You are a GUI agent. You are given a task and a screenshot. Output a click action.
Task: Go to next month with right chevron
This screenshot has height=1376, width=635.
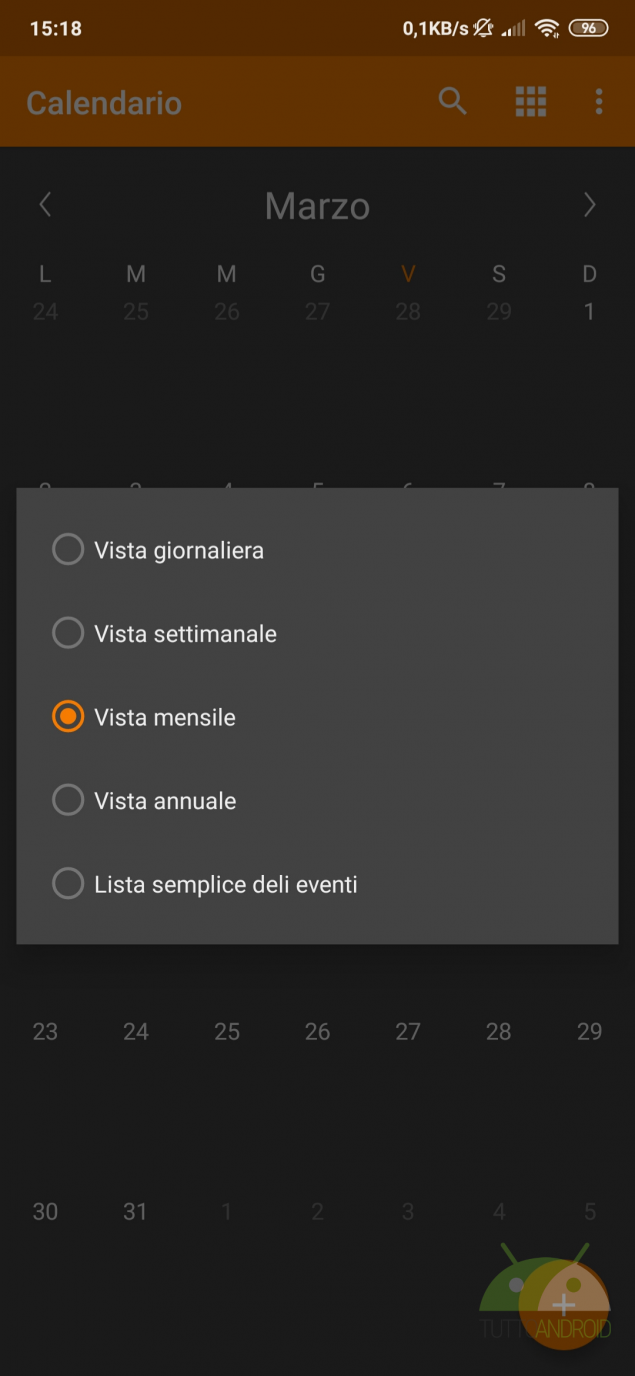(x=589, y=205)
